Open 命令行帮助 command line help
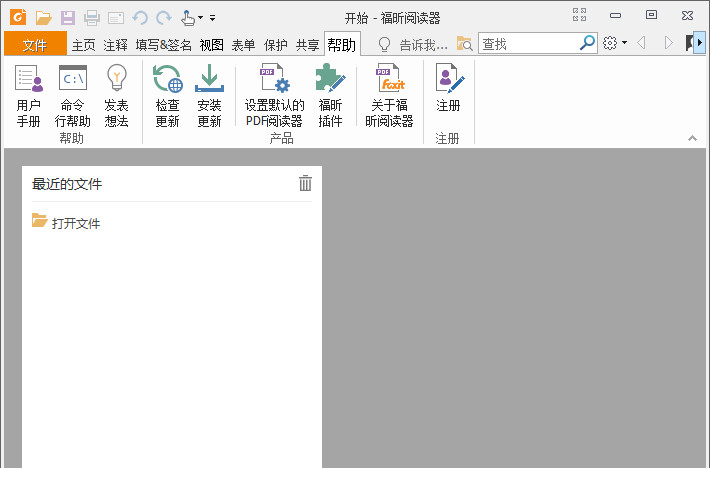This screenshot has height=486, width=710. click(72, 96)
